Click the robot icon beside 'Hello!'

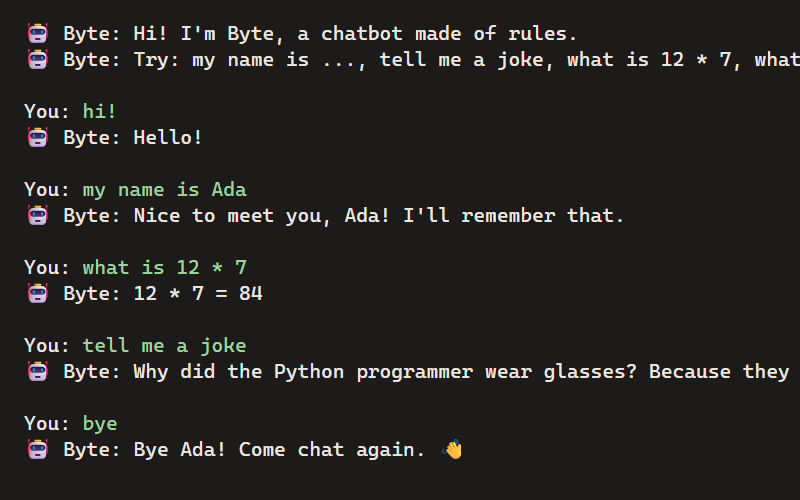(38, 138)
